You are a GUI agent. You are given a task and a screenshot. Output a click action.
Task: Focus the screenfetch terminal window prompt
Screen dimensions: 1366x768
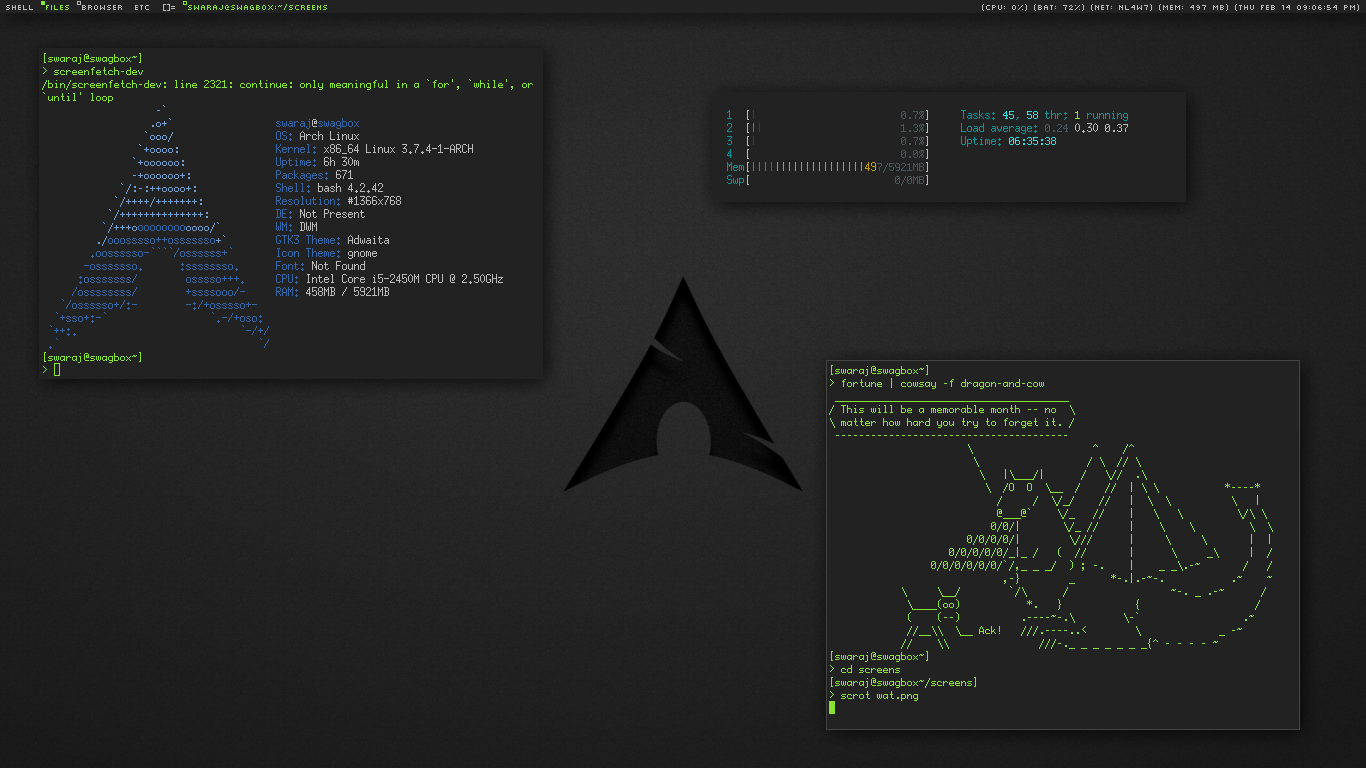[58, 370]
